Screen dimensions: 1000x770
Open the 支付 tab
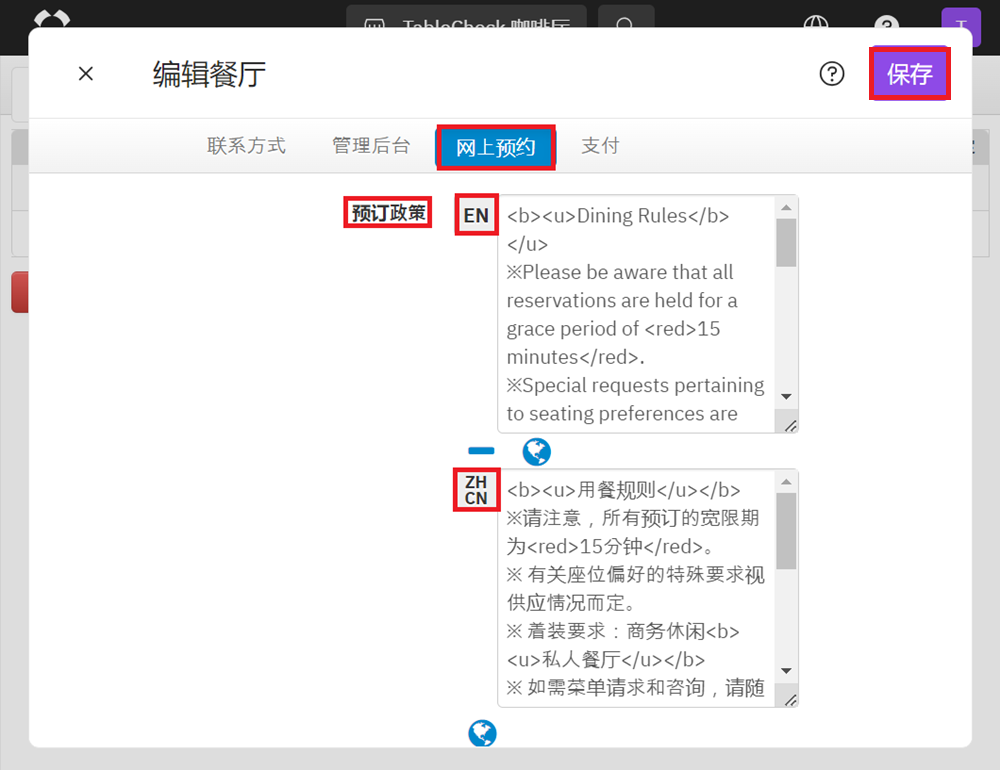[600, 145]
